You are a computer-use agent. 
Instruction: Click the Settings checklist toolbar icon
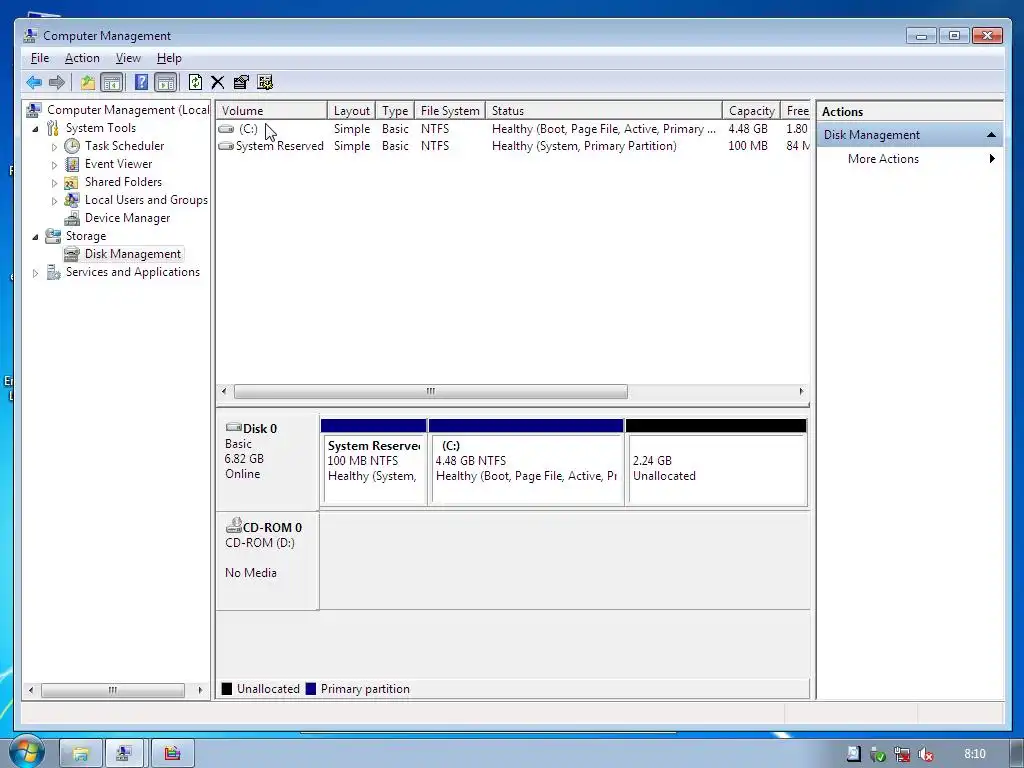(x=264, y=82)
